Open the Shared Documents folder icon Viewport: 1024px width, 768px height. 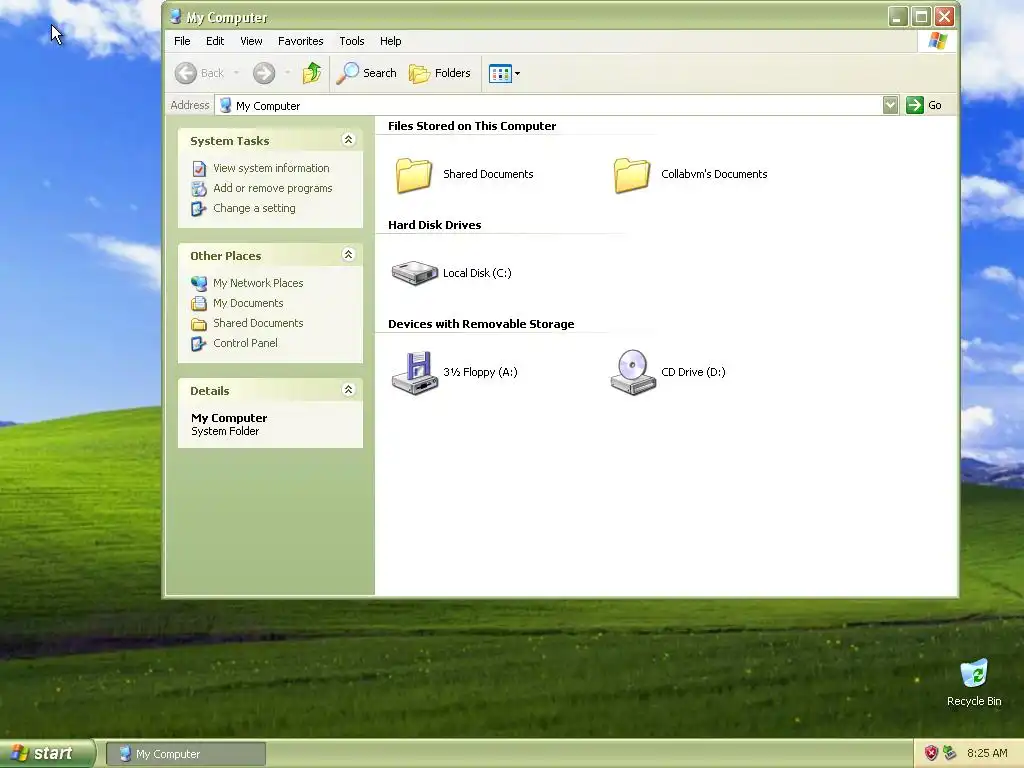pyautogui.click(x=414, y=174)
